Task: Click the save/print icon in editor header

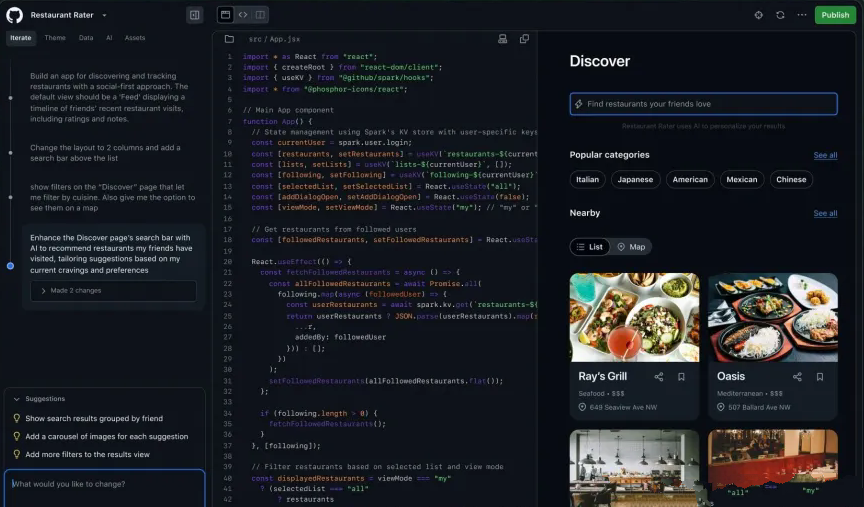Action: [x=503, y=39]
